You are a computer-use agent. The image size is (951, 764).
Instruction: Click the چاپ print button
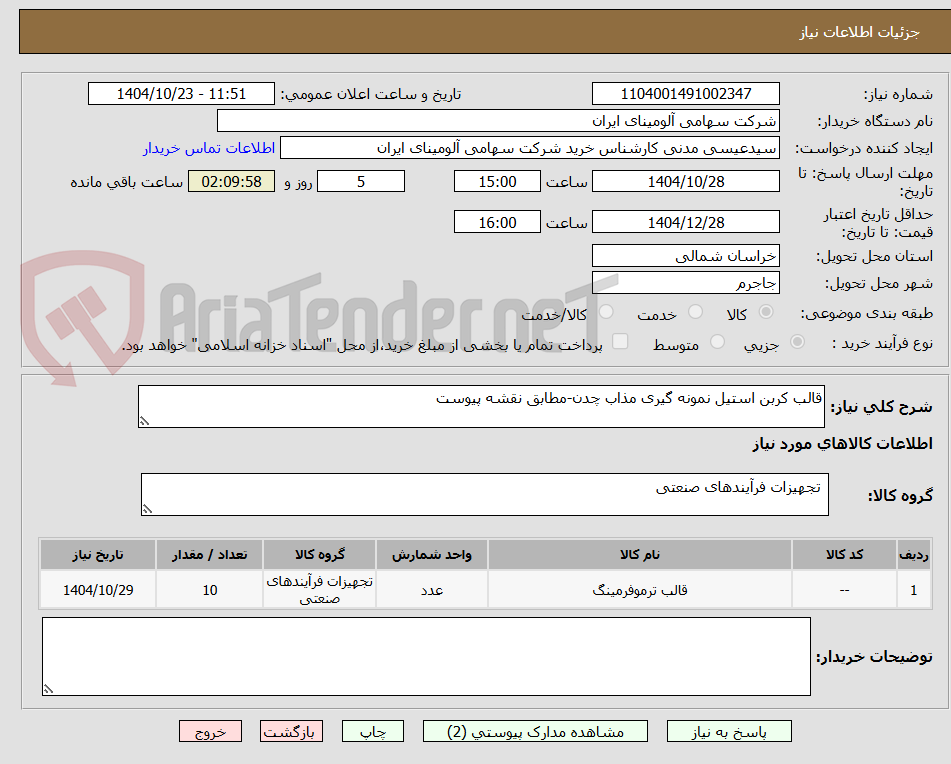372,731
